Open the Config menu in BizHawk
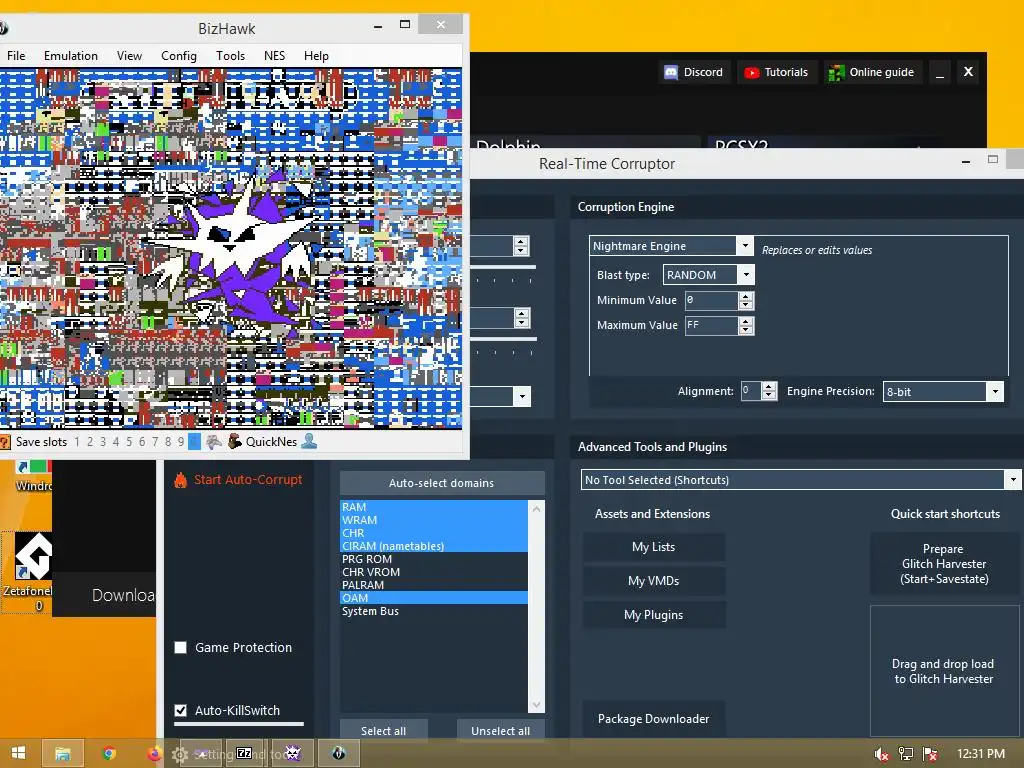 179,56
